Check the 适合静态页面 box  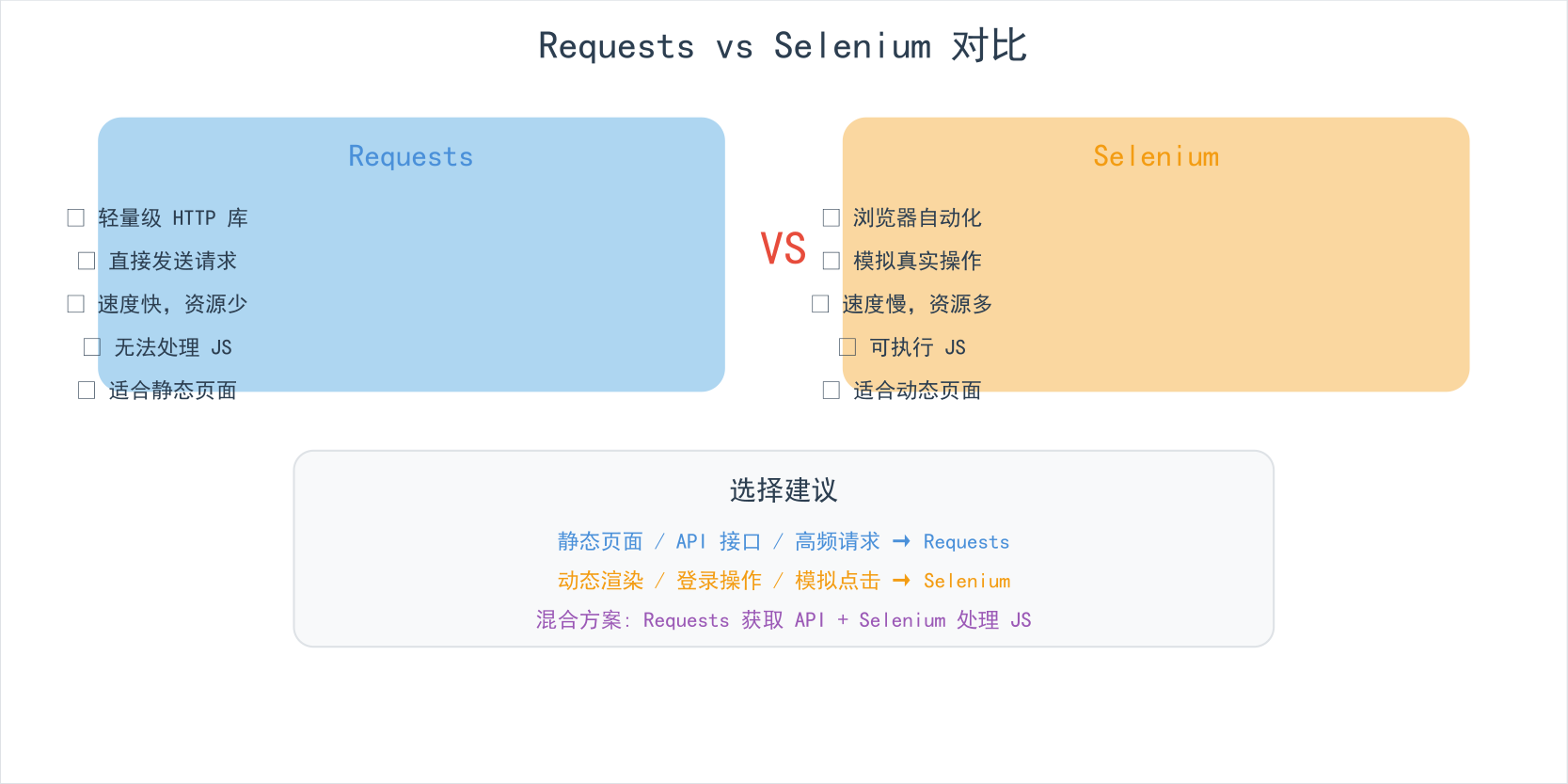pyautogui.click(x=87, y=391)
